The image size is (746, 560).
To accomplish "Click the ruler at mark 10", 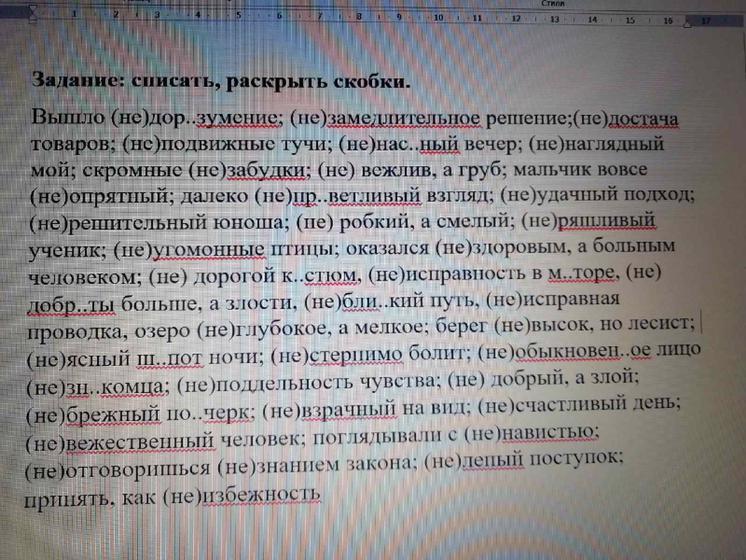I will point(438,17).
